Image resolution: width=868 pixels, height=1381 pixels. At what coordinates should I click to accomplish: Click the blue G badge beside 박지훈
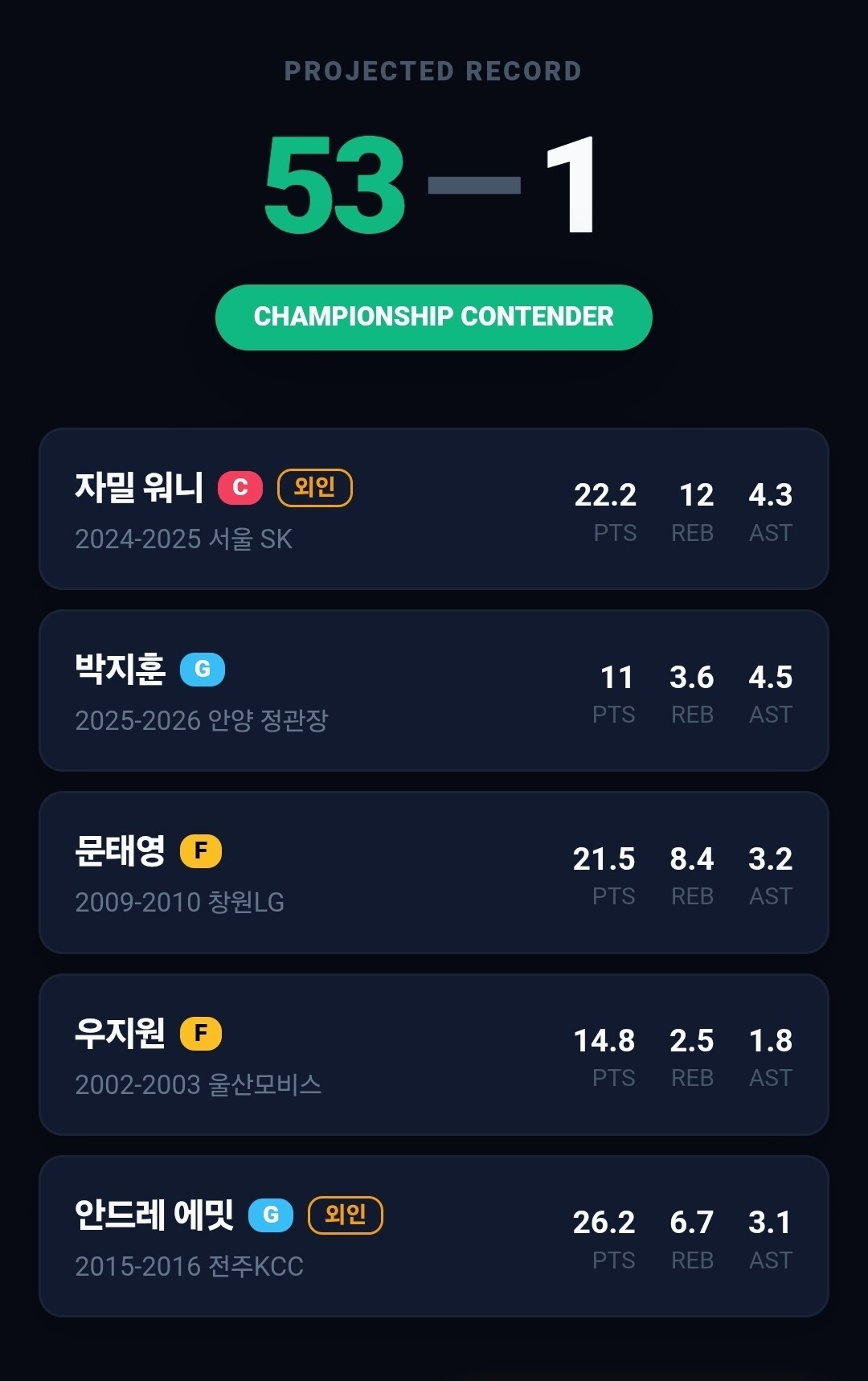203,669
